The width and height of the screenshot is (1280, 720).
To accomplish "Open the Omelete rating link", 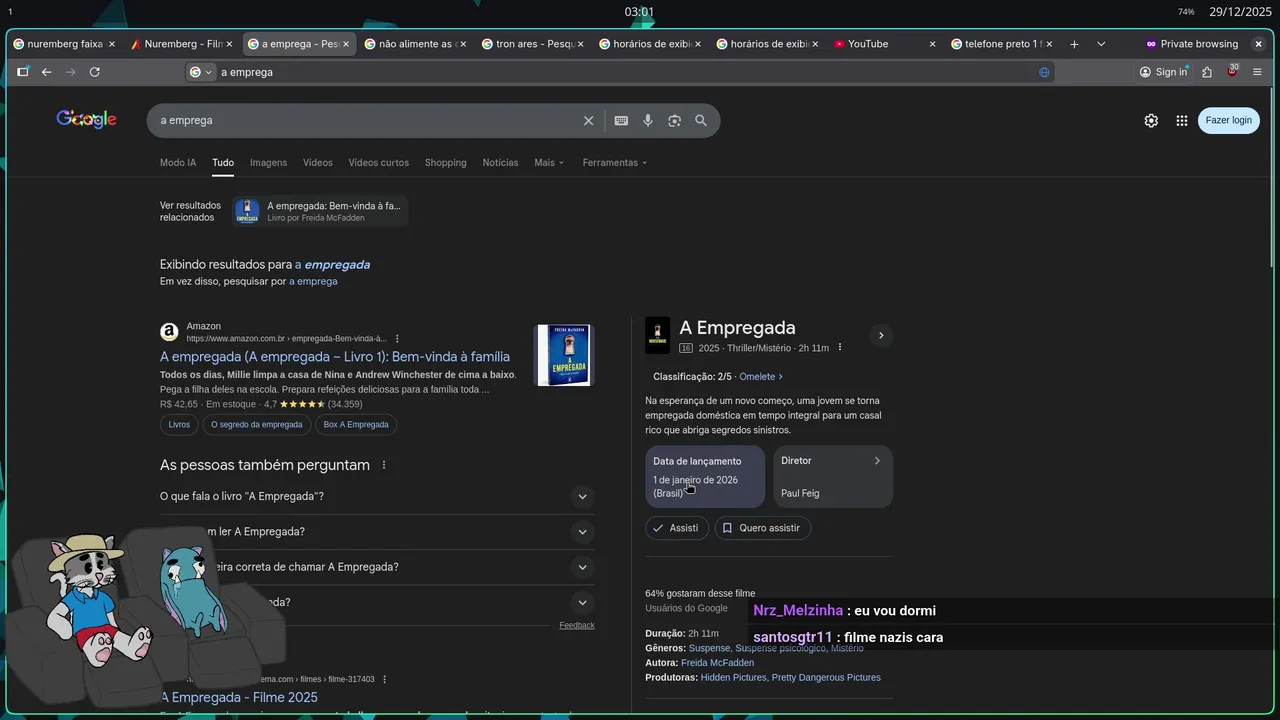I will pos(761,377).
